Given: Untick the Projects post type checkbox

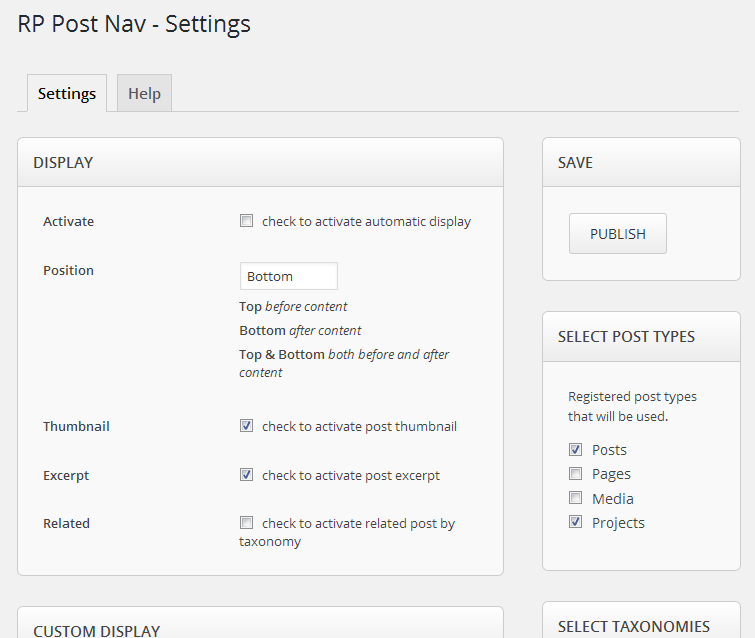Looking at the screenshot, I should pyautogui.click(x=576, y=522).
